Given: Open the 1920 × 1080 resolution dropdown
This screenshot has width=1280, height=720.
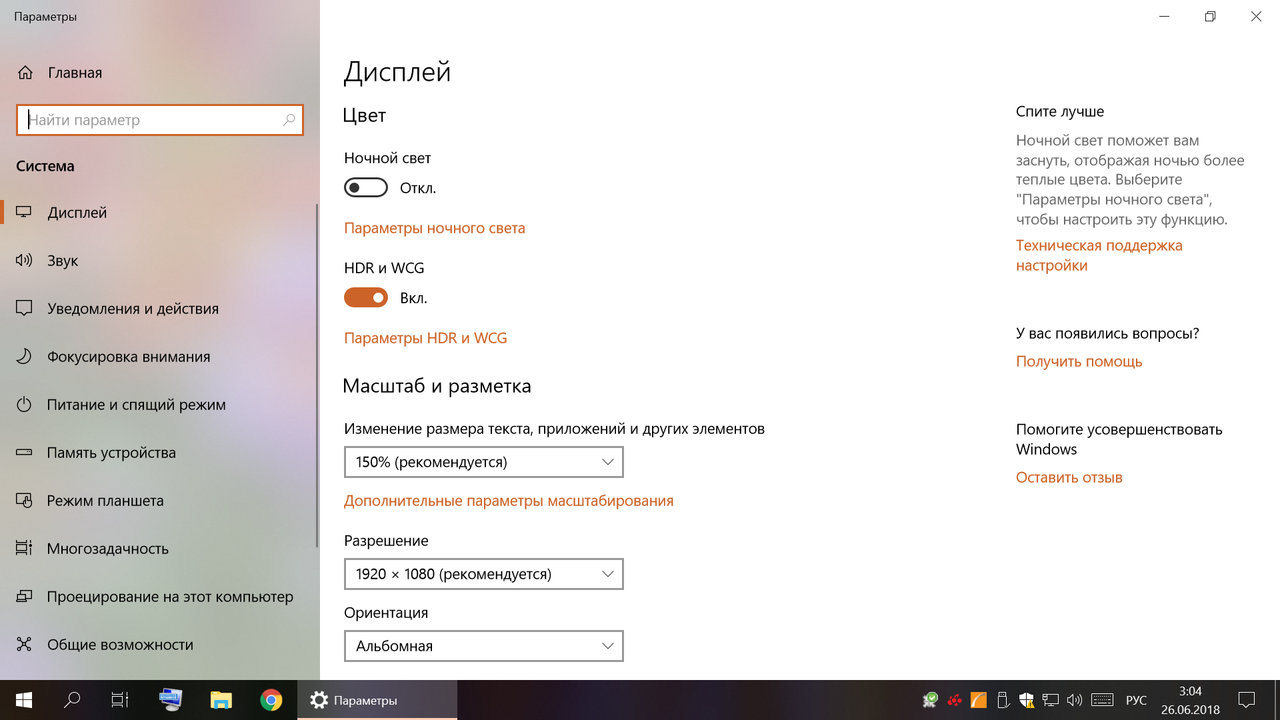Looking at the screenshot, I should click(483, 574).
